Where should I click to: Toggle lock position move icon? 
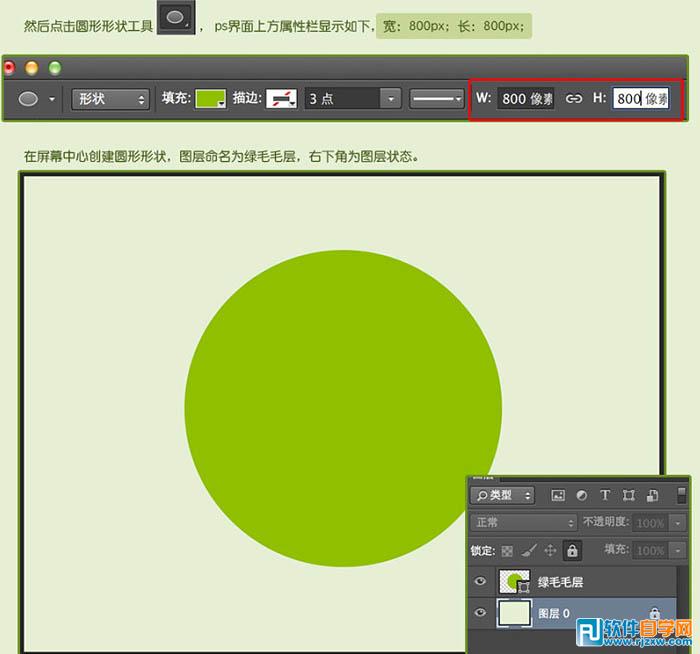pos(550,550)
